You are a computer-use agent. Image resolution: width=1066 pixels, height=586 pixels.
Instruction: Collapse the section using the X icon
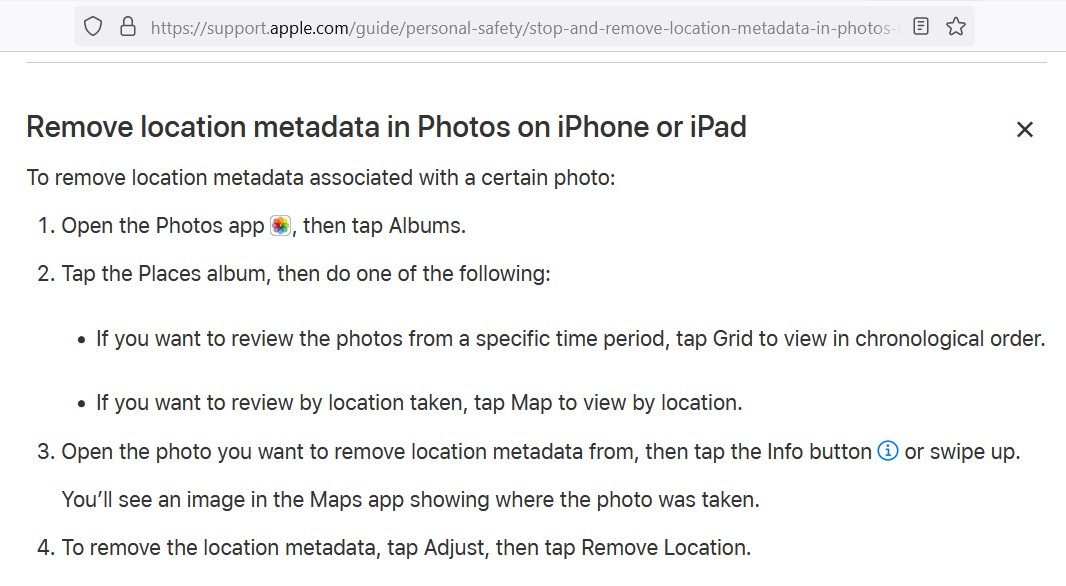(x=1025, y=129)
